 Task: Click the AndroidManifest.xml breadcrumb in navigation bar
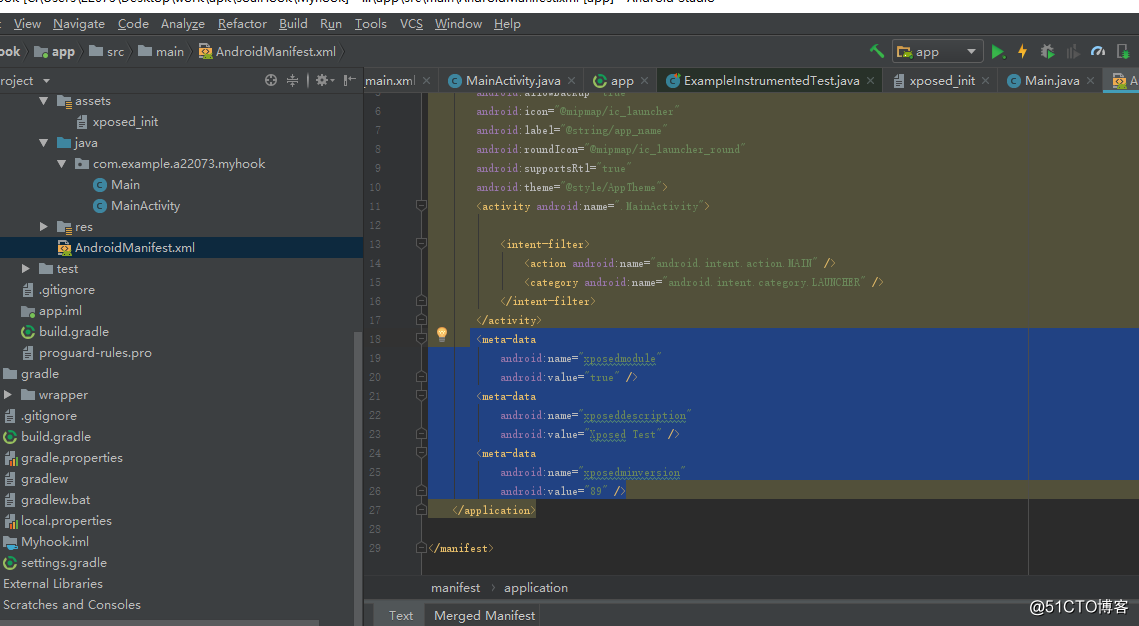tap(267, 52)
